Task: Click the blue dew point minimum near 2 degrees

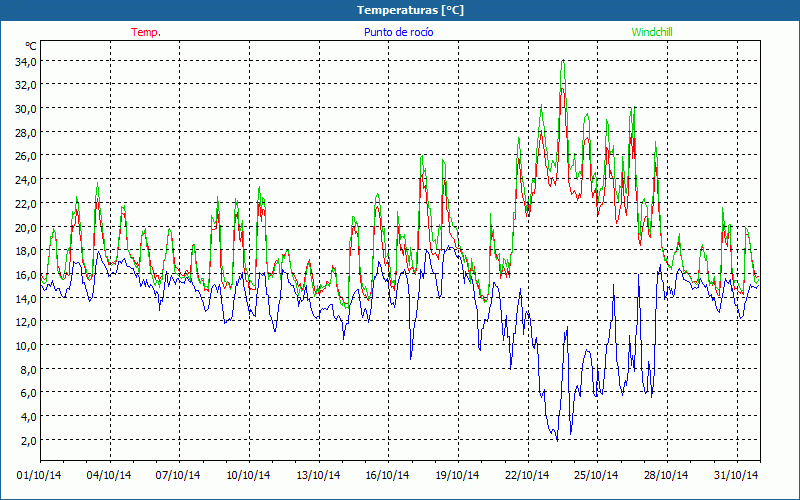Action: (x=557, y=440)
